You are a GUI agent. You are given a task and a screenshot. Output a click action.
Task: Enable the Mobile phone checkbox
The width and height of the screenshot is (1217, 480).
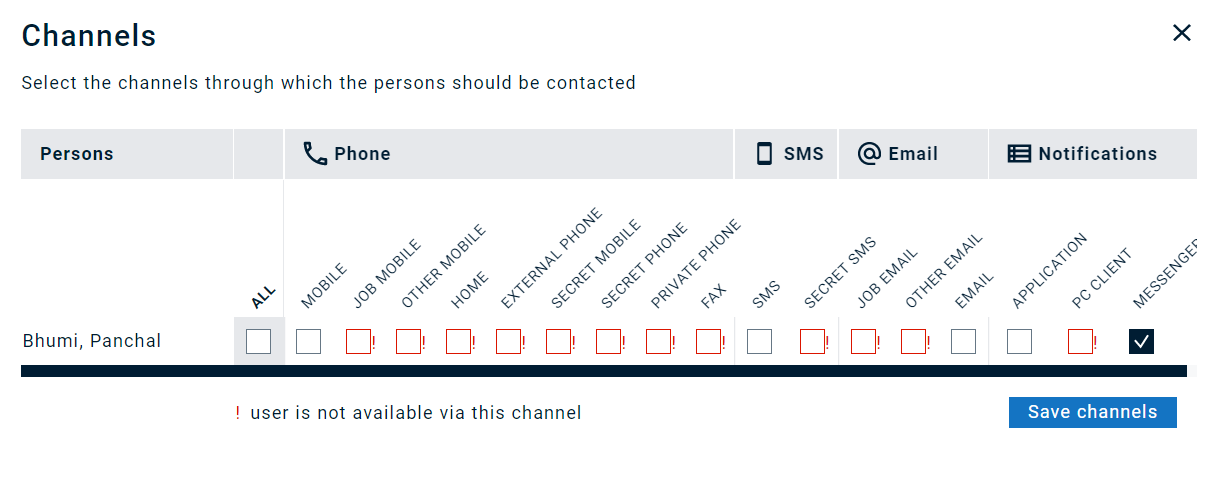click(x=308, y=342)
